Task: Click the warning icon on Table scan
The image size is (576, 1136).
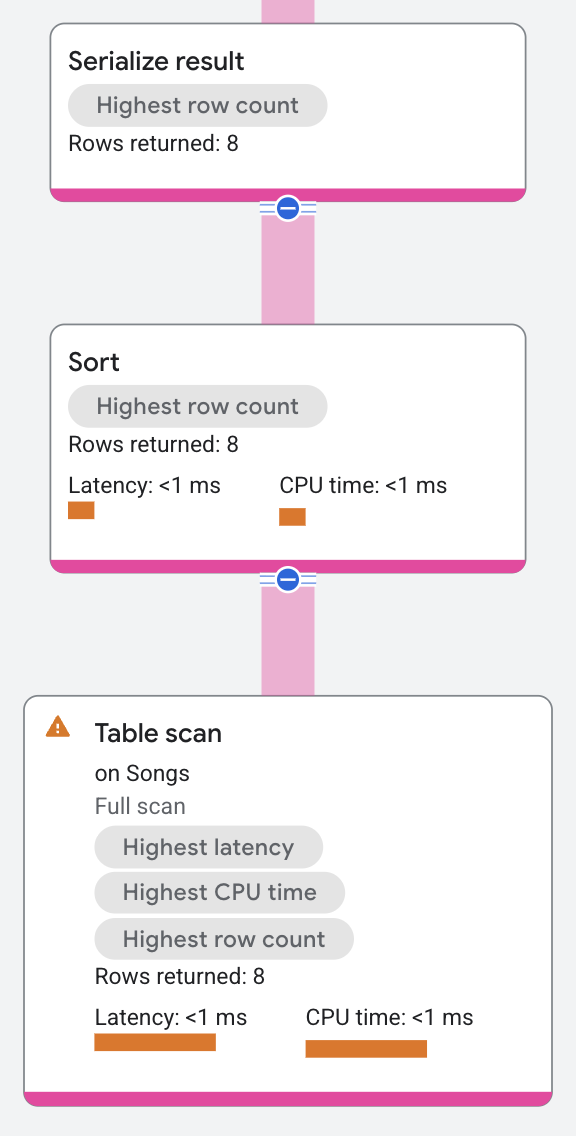Action: pyautogui.click(x=56, y=727)
